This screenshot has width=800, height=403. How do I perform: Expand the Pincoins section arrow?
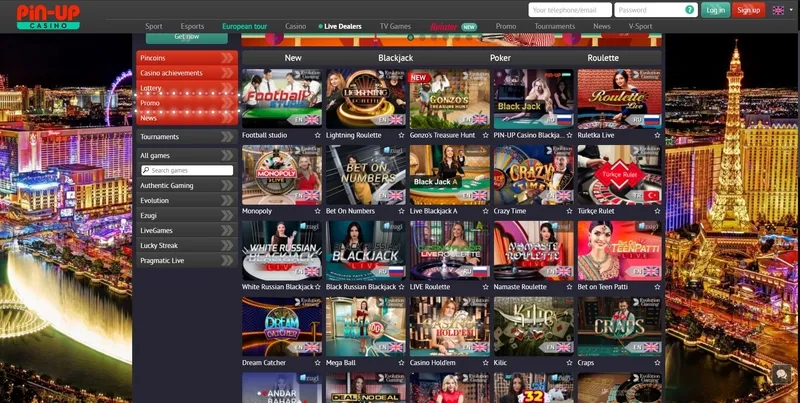(227, 58)
